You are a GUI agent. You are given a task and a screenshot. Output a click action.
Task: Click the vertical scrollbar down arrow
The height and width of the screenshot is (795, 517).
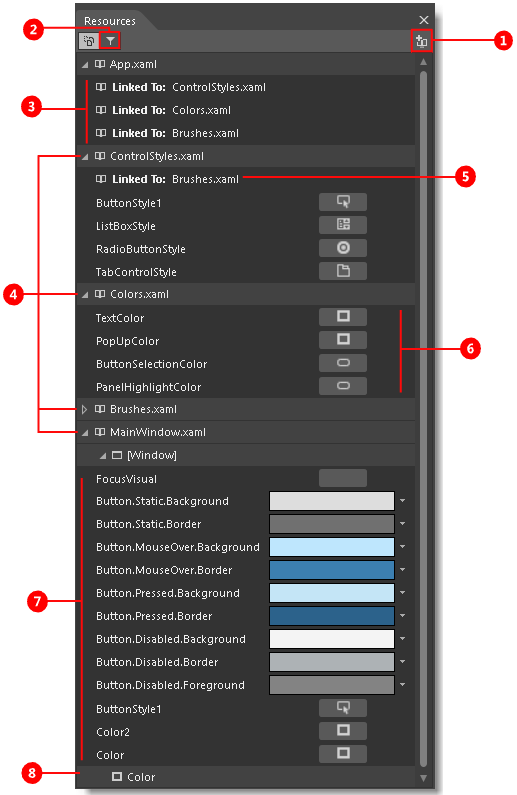423,778
